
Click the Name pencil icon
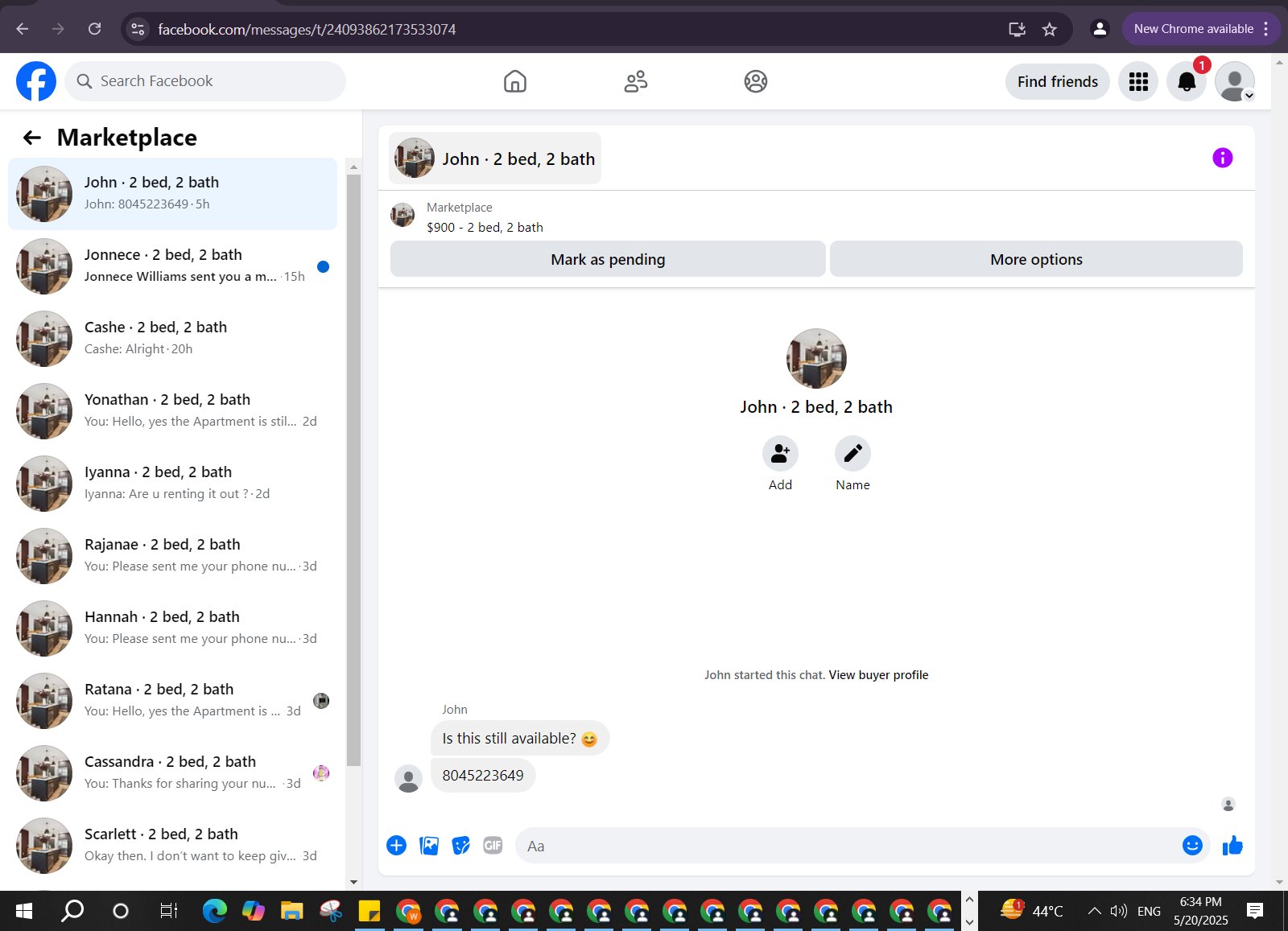pyautogui.click(x=852, y=454)
